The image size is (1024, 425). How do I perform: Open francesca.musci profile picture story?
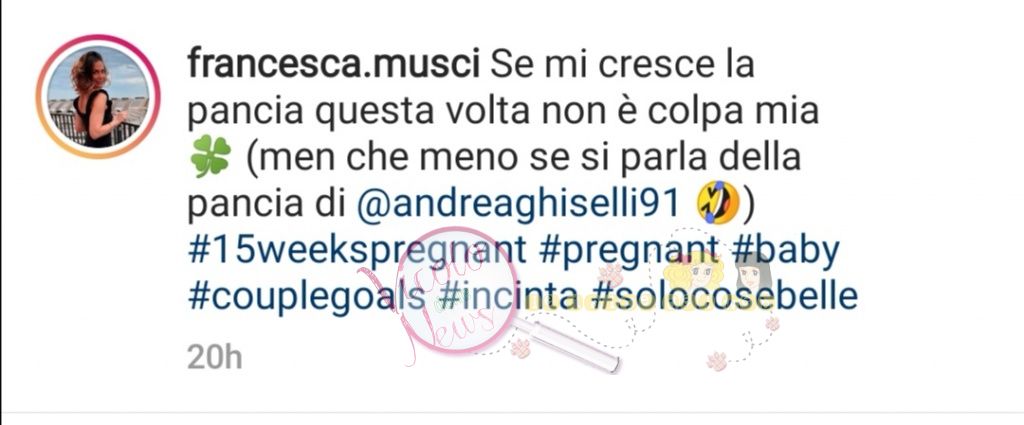coord(98,97)
